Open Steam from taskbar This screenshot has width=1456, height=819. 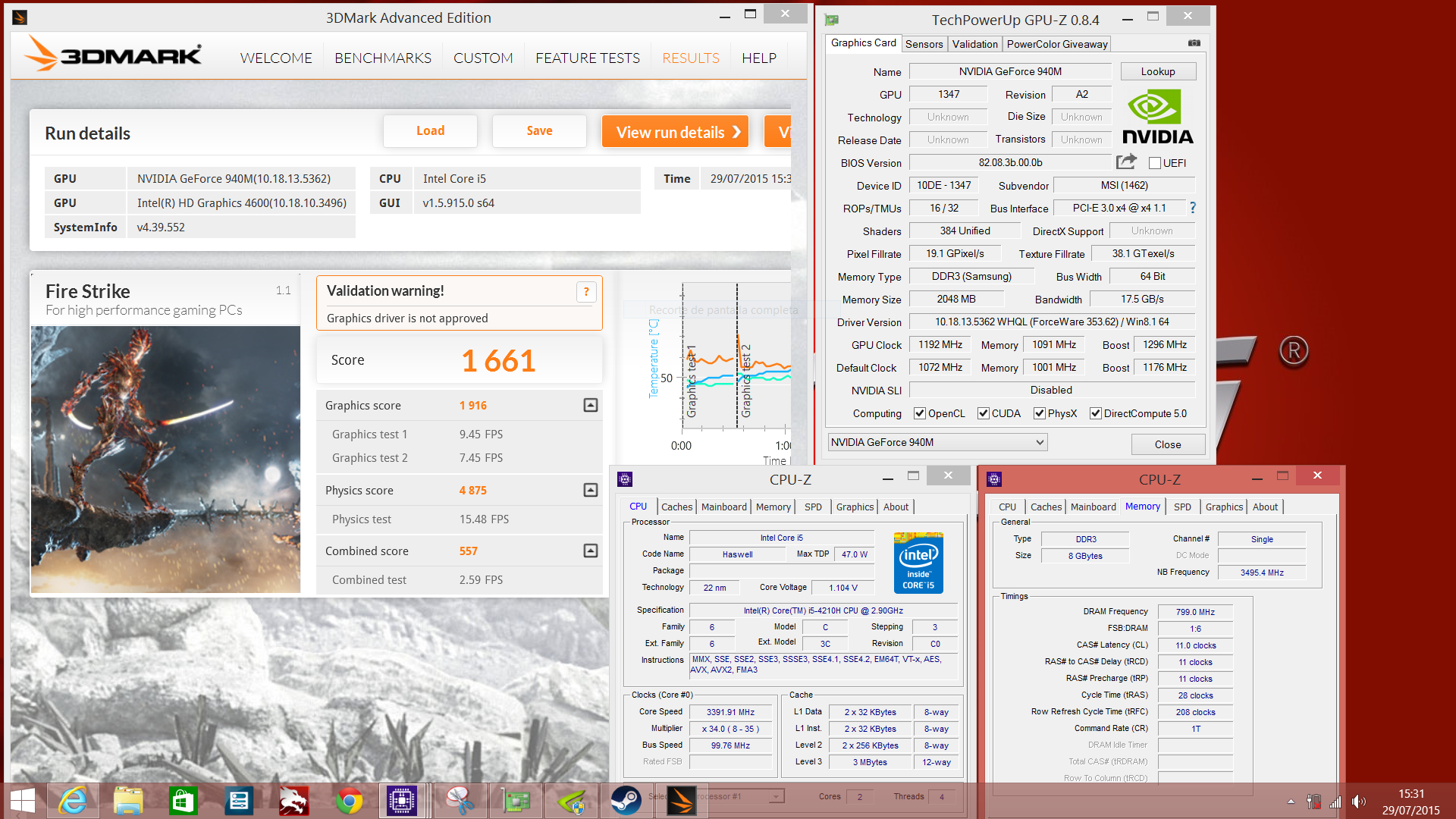pyautogui.click(x=626, y=801)
